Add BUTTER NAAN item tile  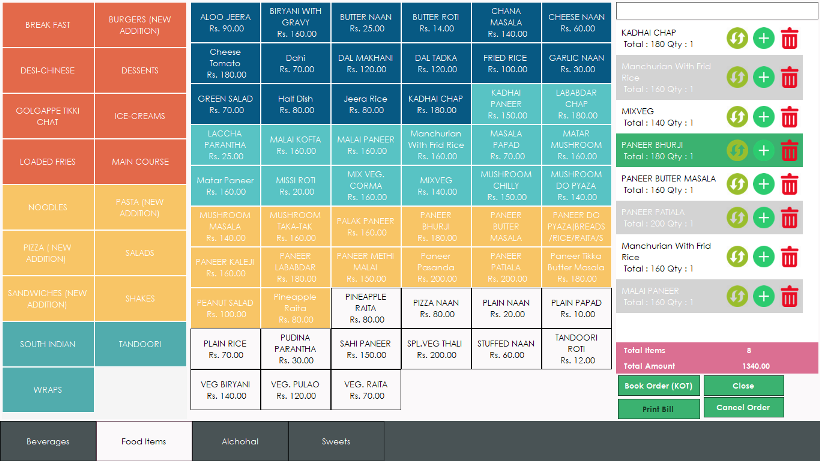(x=366, y=22)
